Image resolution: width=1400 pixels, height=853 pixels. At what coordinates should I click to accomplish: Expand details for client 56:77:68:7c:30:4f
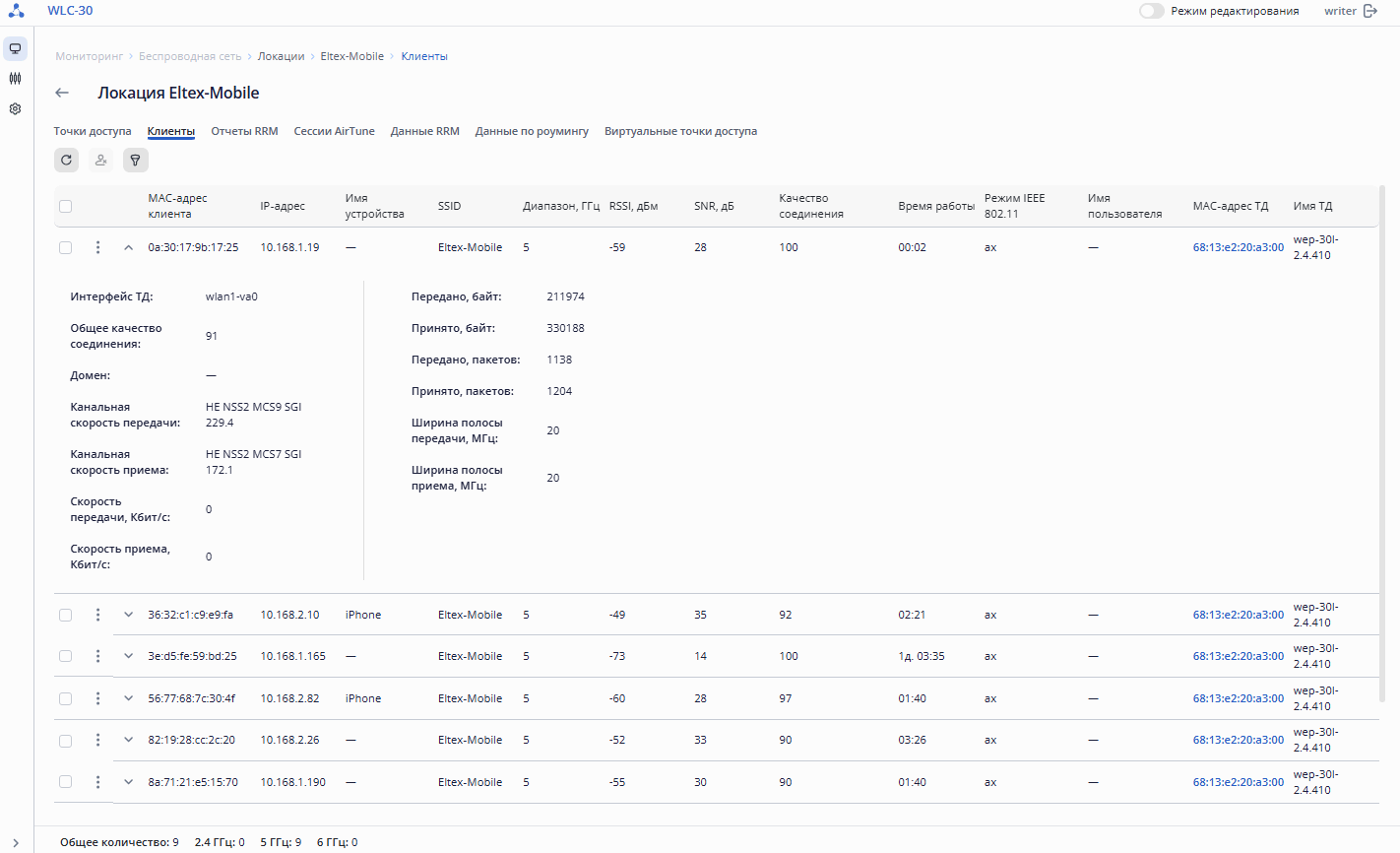click(128, 698)
